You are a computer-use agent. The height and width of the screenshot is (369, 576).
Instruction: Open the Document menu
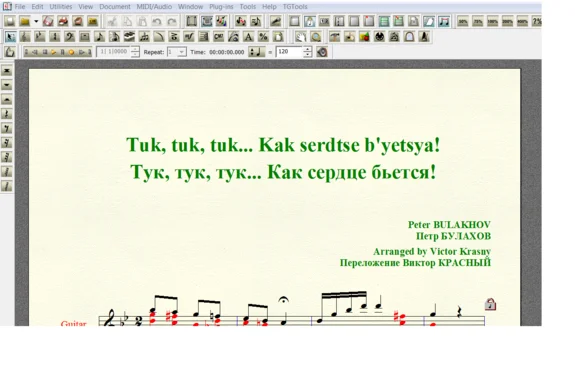[x=115, y=7]
